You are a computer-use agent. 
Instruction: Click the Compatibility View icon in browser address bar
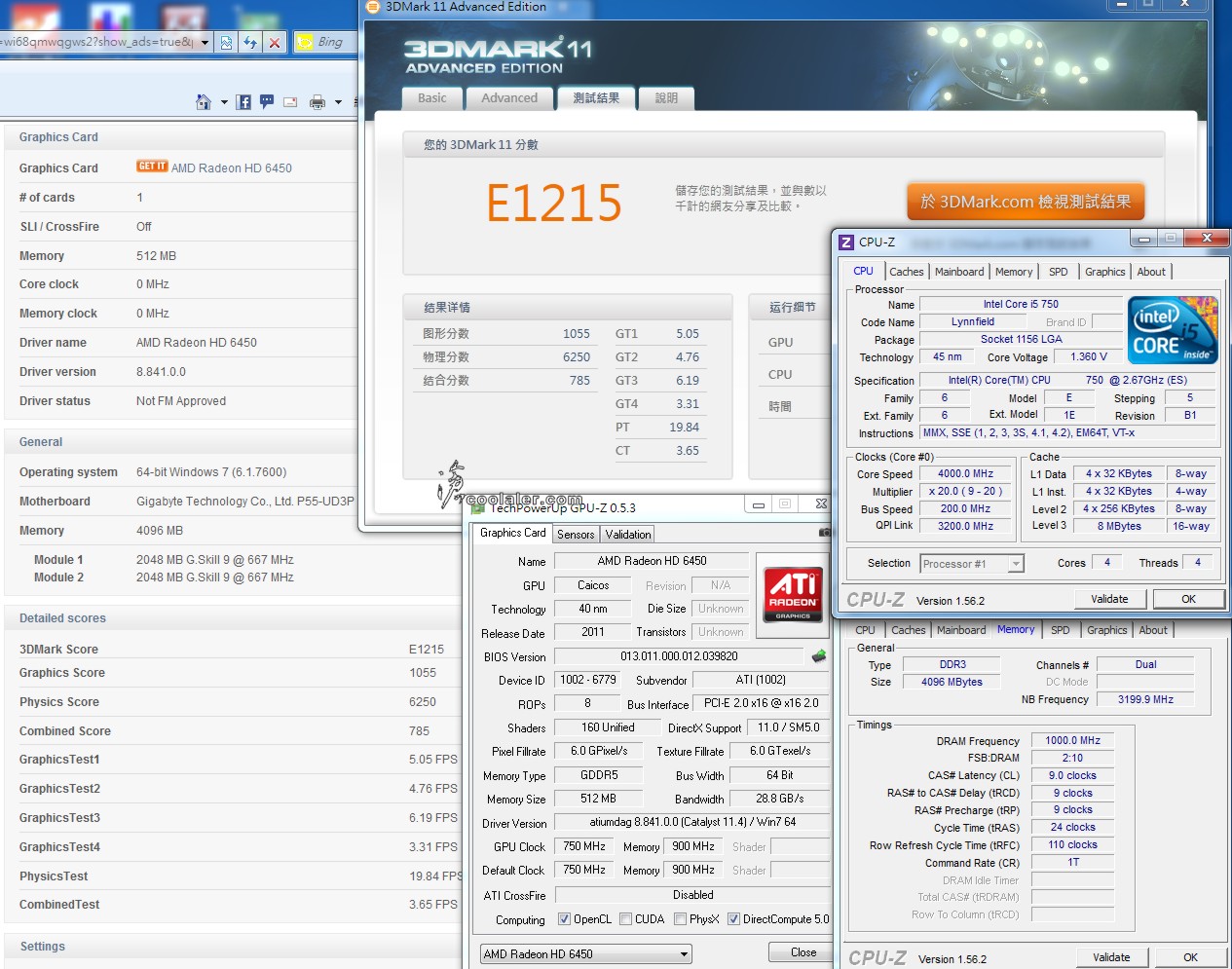point(227,42)
